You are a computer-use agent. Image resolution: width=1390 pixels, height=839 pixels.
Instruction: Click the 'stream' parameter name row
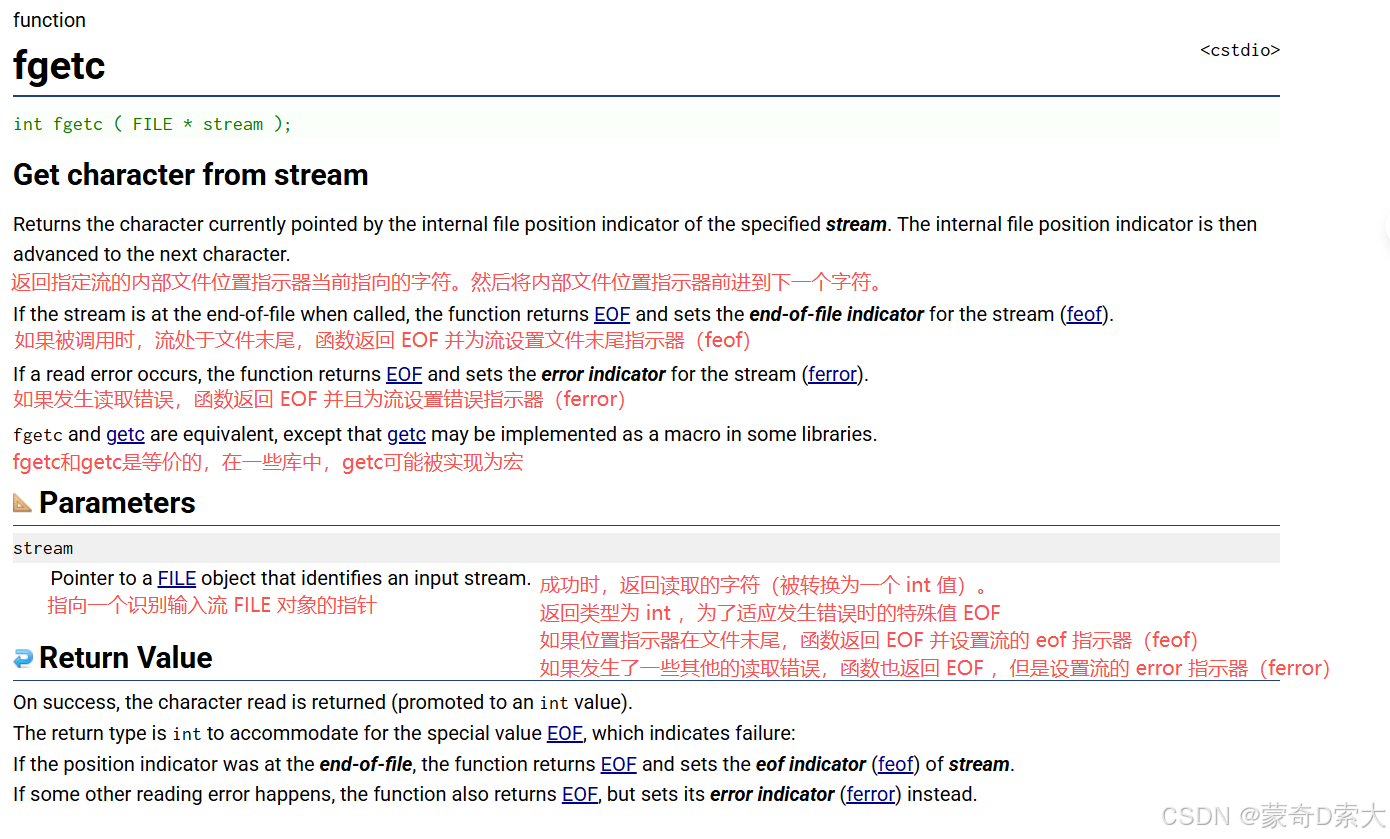646,548
